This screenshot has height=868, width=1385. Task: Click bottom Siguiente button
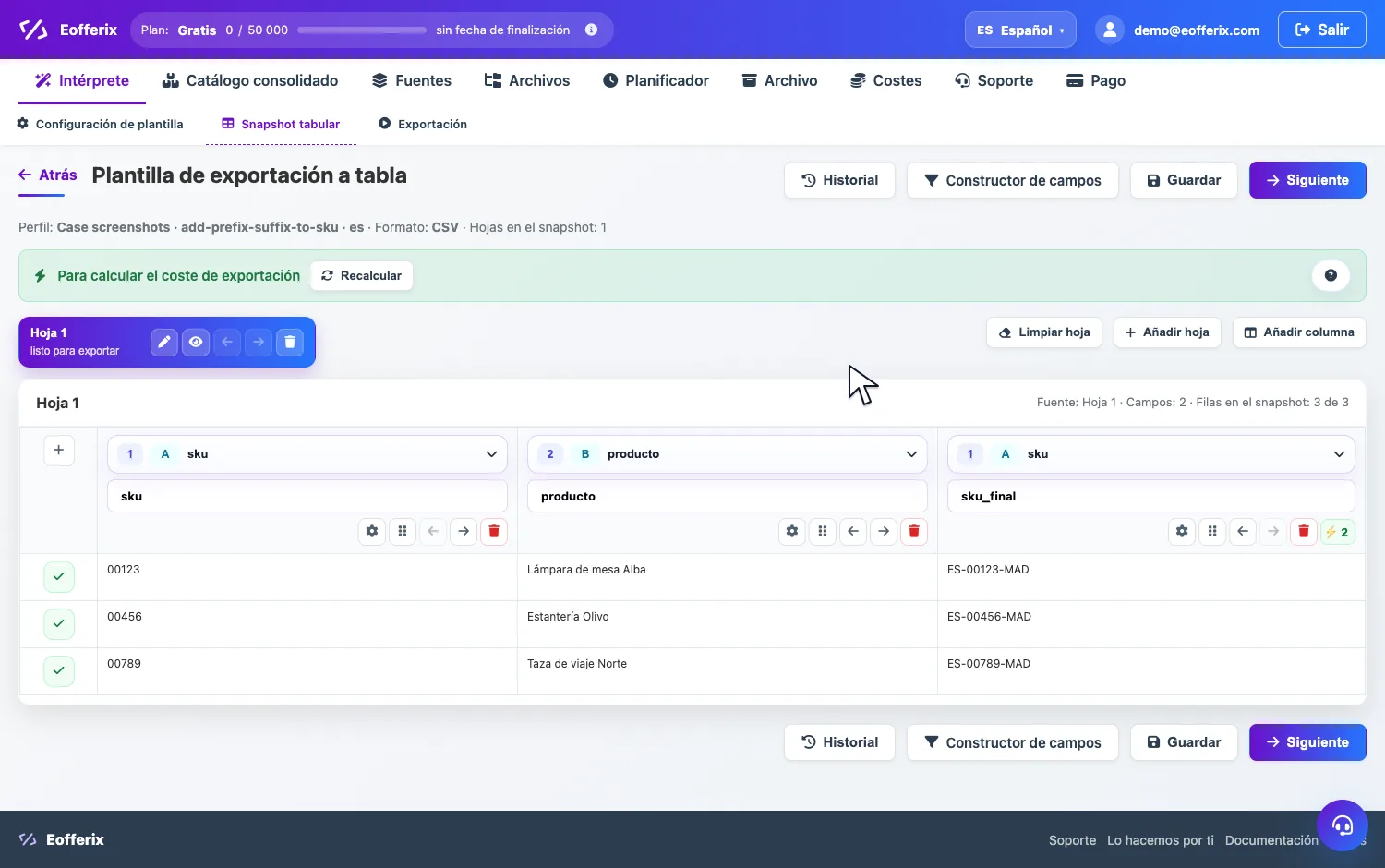tap(1307, 742)
